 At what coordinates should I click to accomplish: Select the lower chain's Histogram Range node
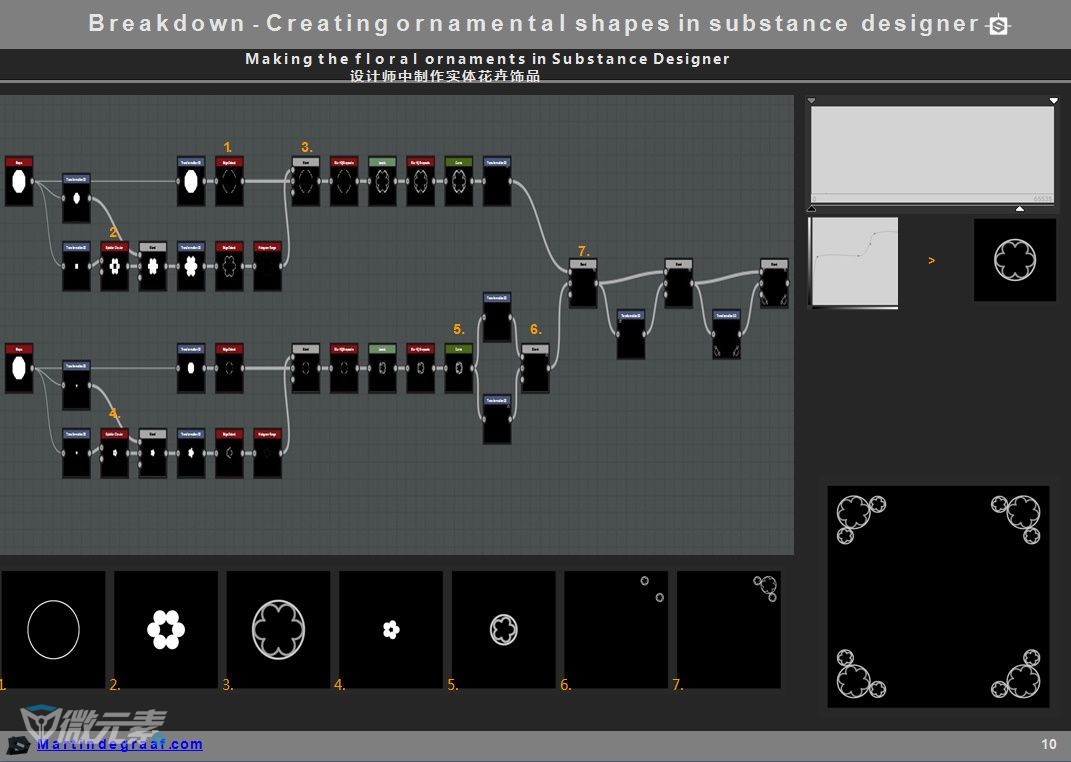(x=268, y=453)
